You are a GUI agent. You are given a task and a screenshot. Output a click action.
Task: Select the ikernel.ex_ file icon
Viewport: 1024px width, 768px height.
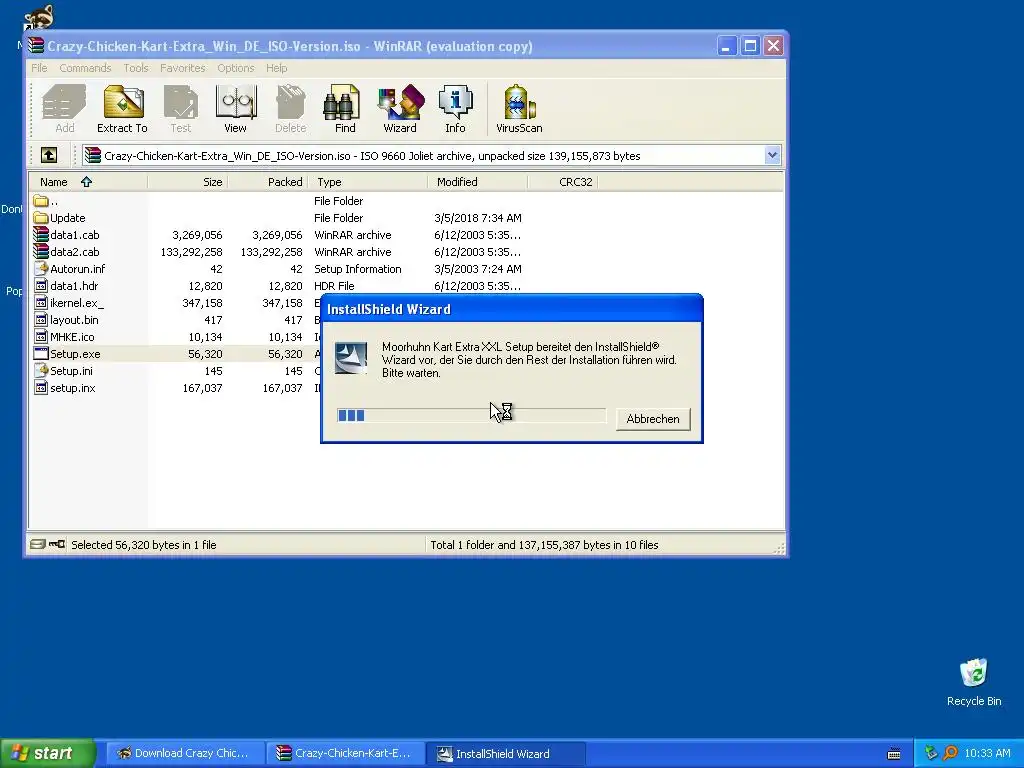(x=41, y=302)
